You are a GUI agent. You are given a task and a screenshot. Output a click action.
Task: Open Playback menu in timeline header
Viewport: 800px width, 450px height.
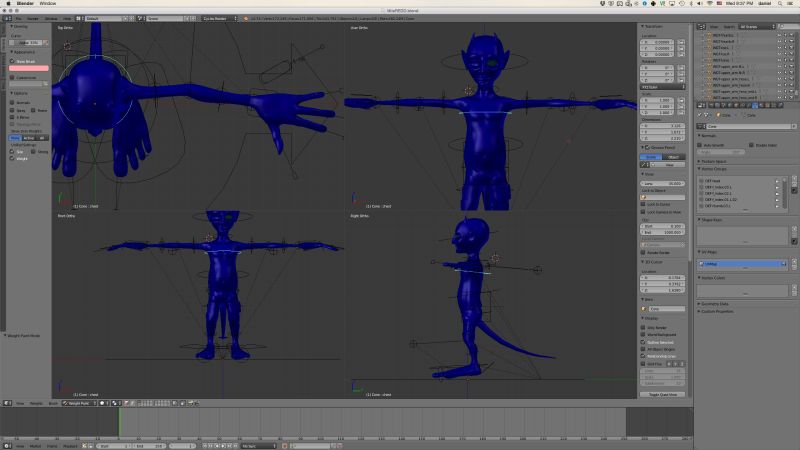pos(70,446)
